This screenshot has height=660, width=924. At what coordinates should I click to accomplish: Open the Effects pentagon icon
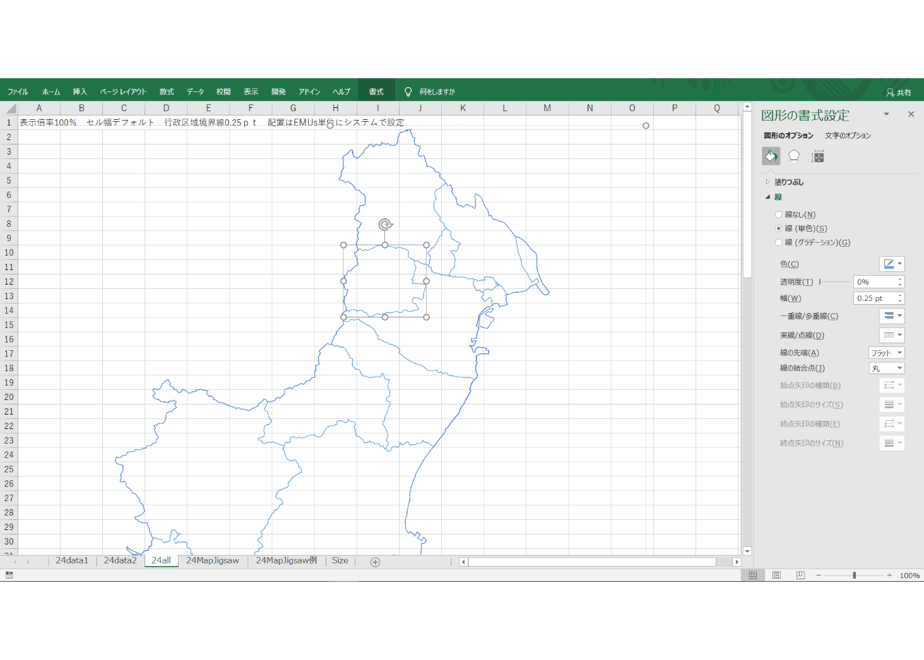click(794, 156)
